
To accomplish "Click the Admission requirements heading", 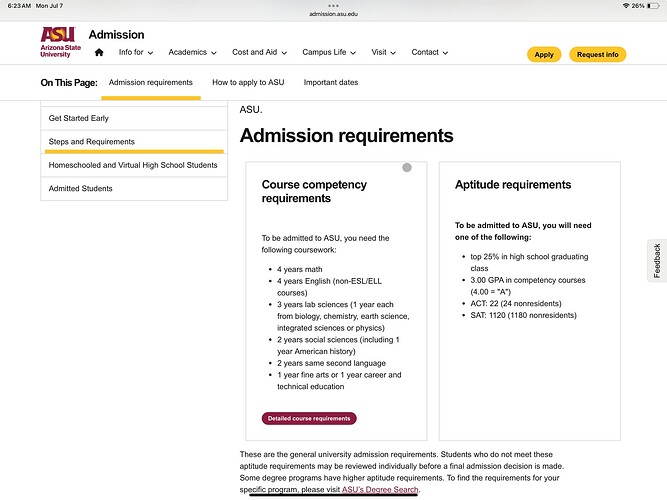I will [346, 136].
